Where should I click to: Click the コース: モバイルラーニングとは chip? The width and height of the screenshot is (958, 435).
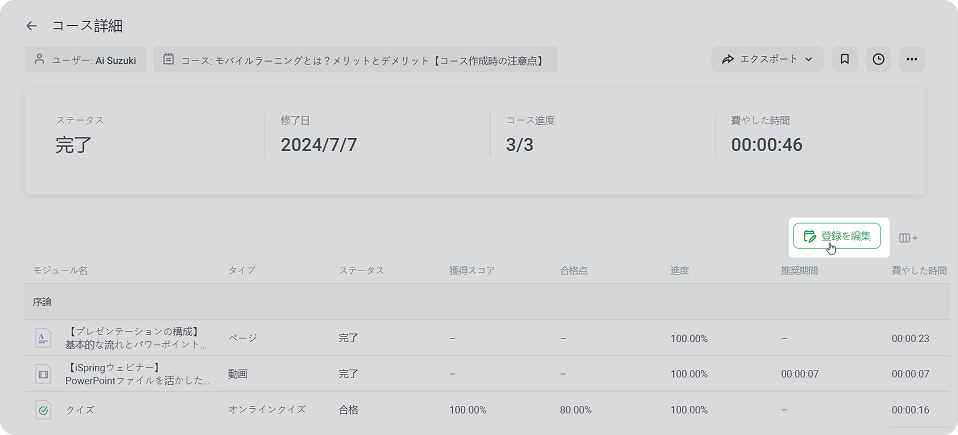[x=355, y=60]
